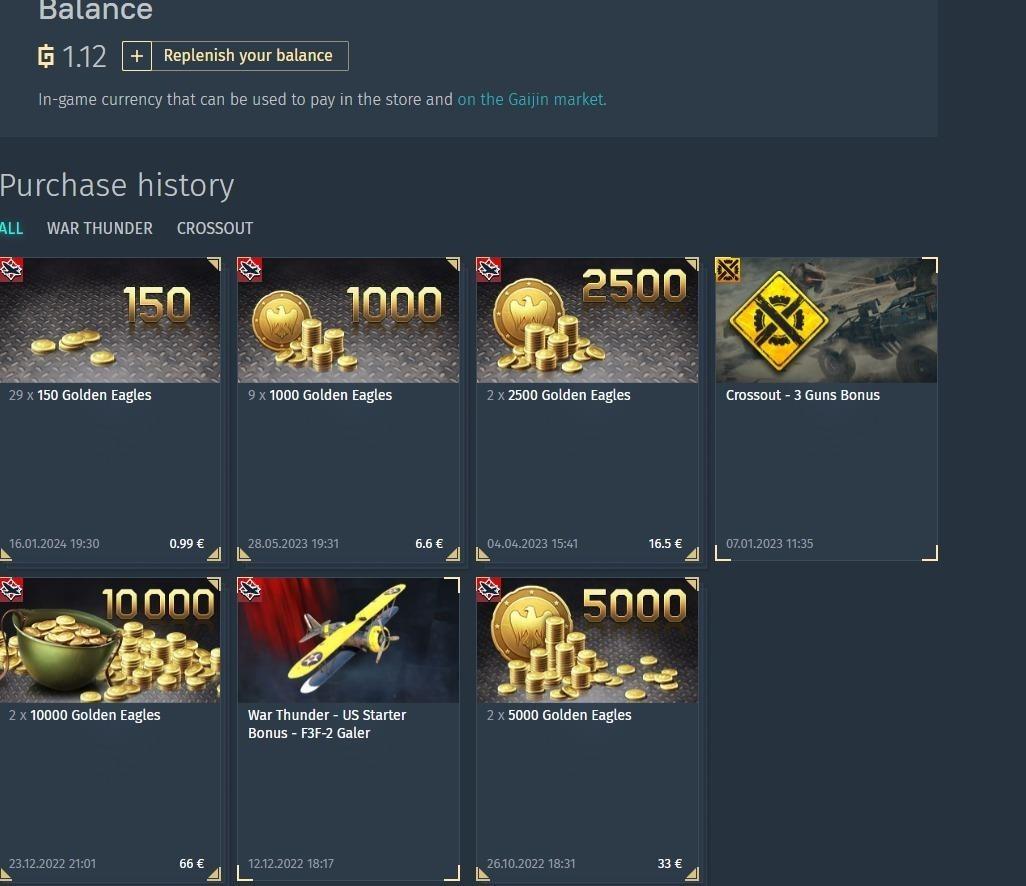Switch to the WAR THUNDER filter tab
This screenshot has width=1026, height=886.
tap(99, 228)
